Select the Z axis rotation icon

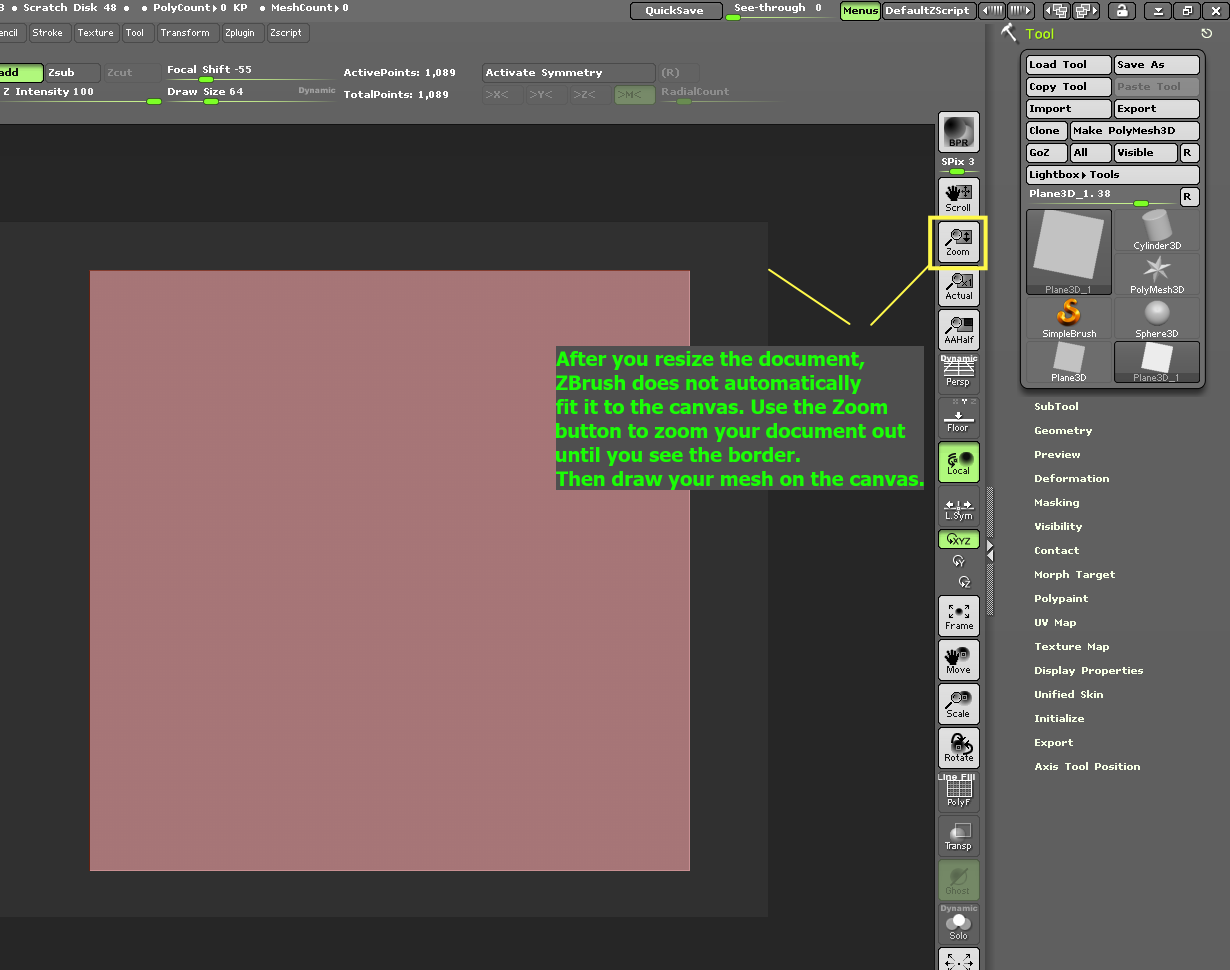tap(963, 581)
